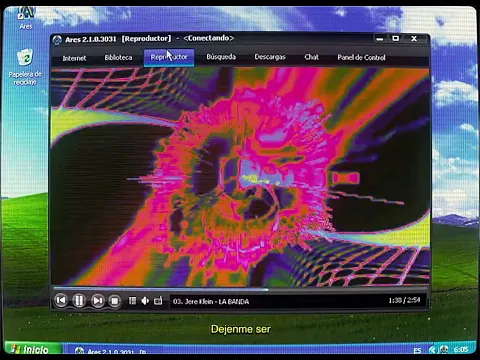Image resolution: width=480 pixels, height=360 pixels.
Task: Maximize the Ares window
Action: pos(396,39)
